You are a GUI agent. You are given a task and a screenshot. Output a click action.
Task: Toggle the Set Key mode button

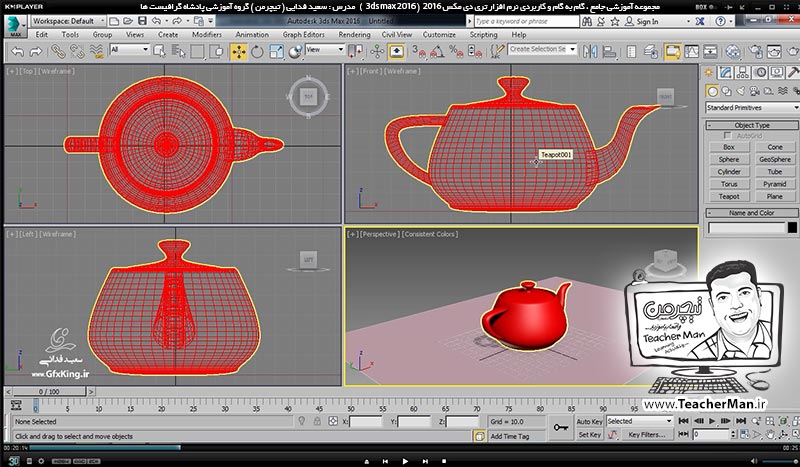(589, 435)
